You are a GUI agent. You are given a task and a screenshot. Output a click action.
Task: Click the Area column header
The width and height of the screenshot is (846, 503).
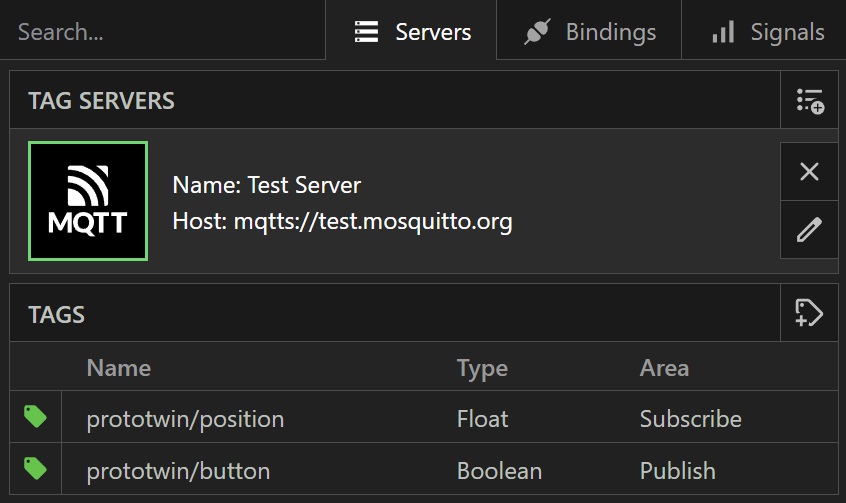[664, 368]
